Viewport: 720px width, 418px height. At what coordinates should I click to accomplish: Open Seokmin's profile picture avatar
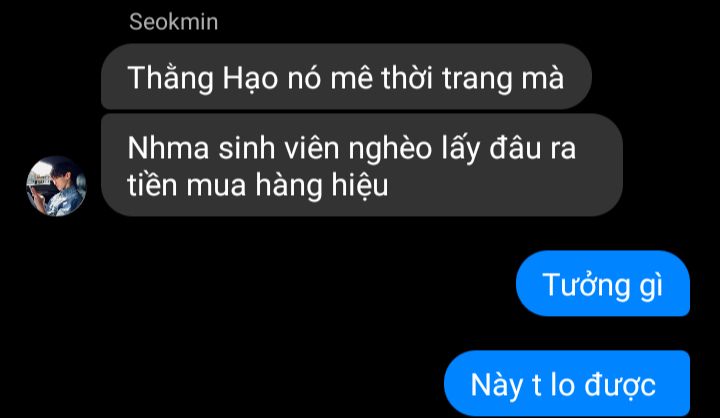click(56, 186)
